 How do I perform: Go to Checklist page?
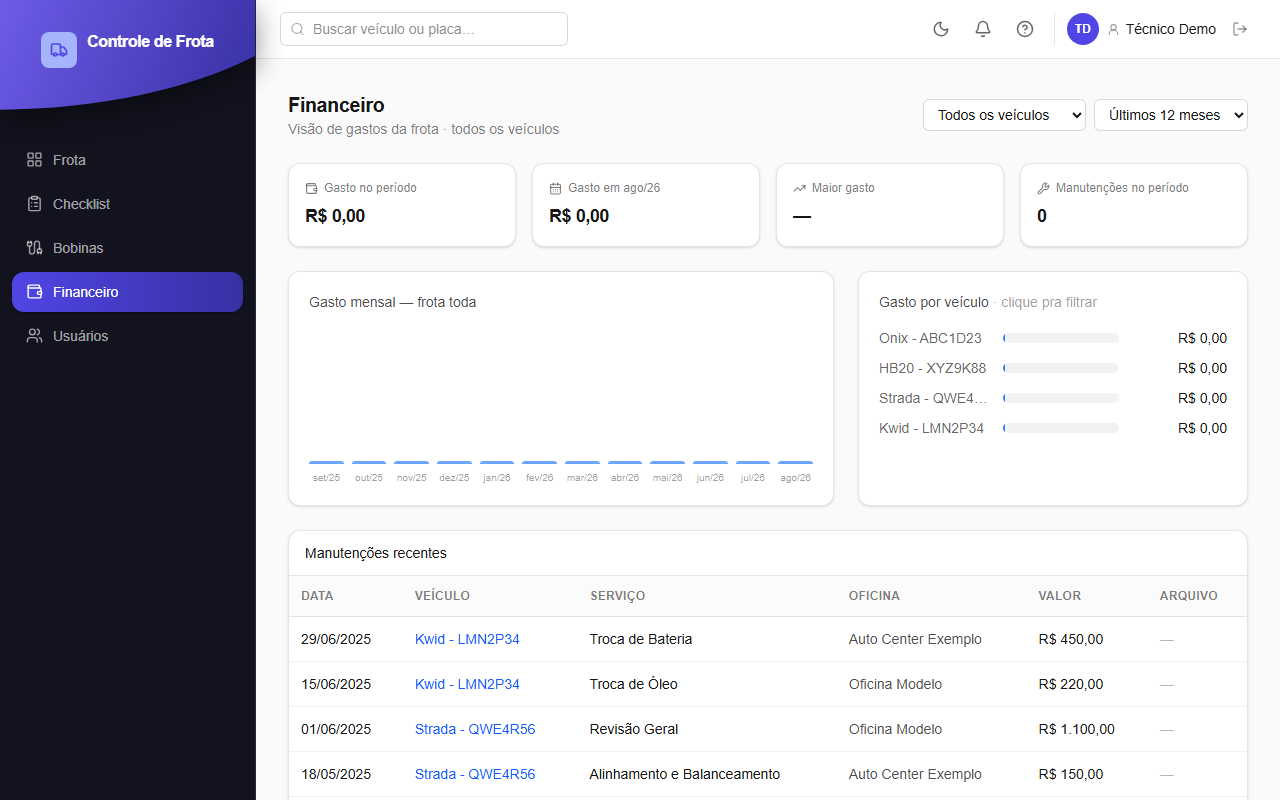(127, 204)
